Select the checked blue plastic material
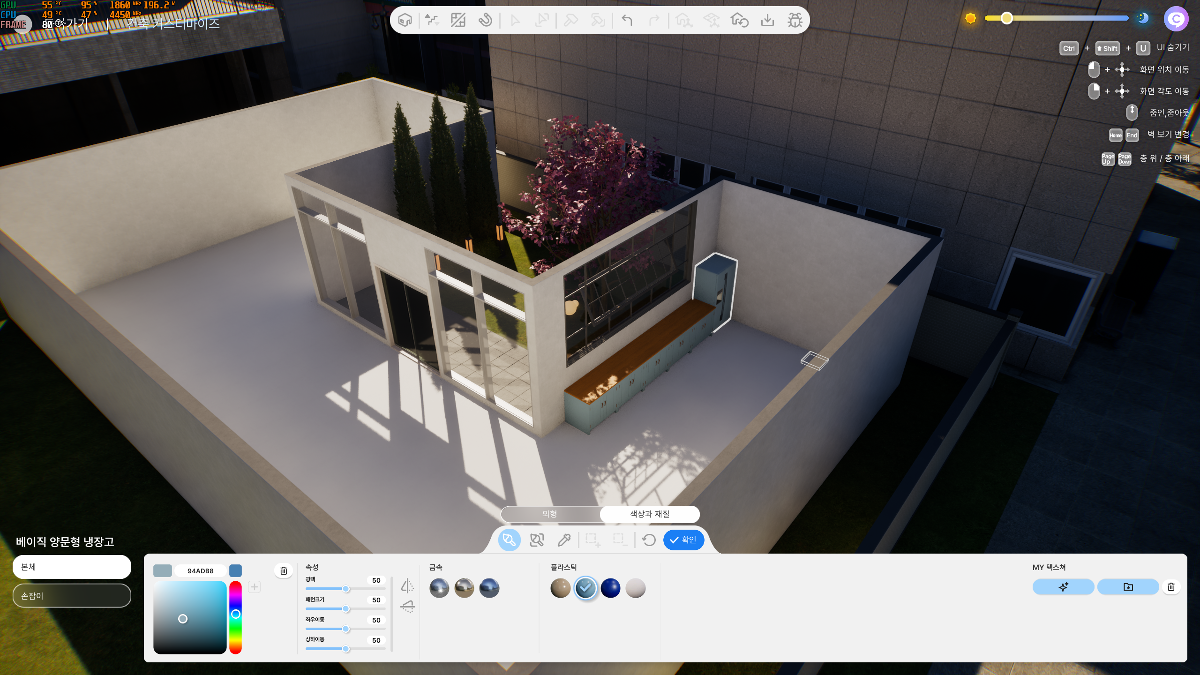The width and height of the screenshot is (1200, 675). click(x=586, y=588)
